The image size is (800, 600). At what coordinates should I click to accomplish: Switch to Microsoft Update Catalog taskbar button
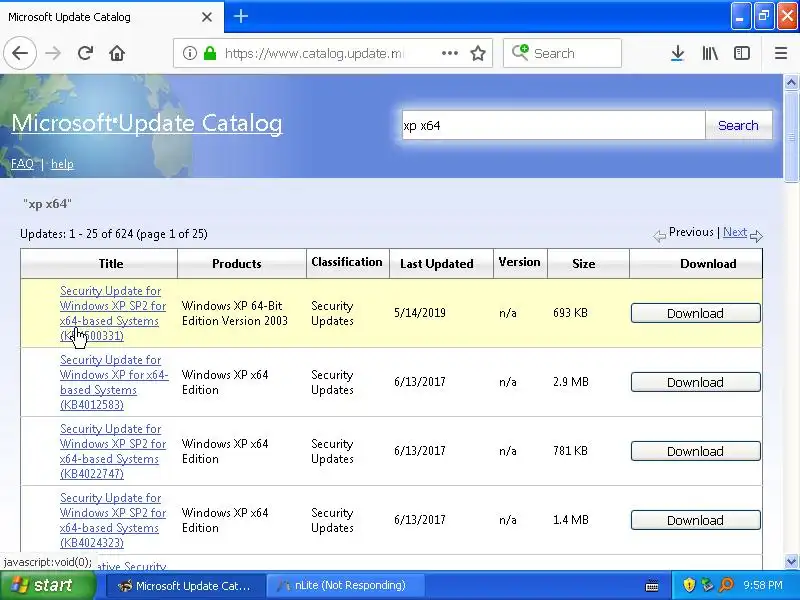[x=186, y=585]
